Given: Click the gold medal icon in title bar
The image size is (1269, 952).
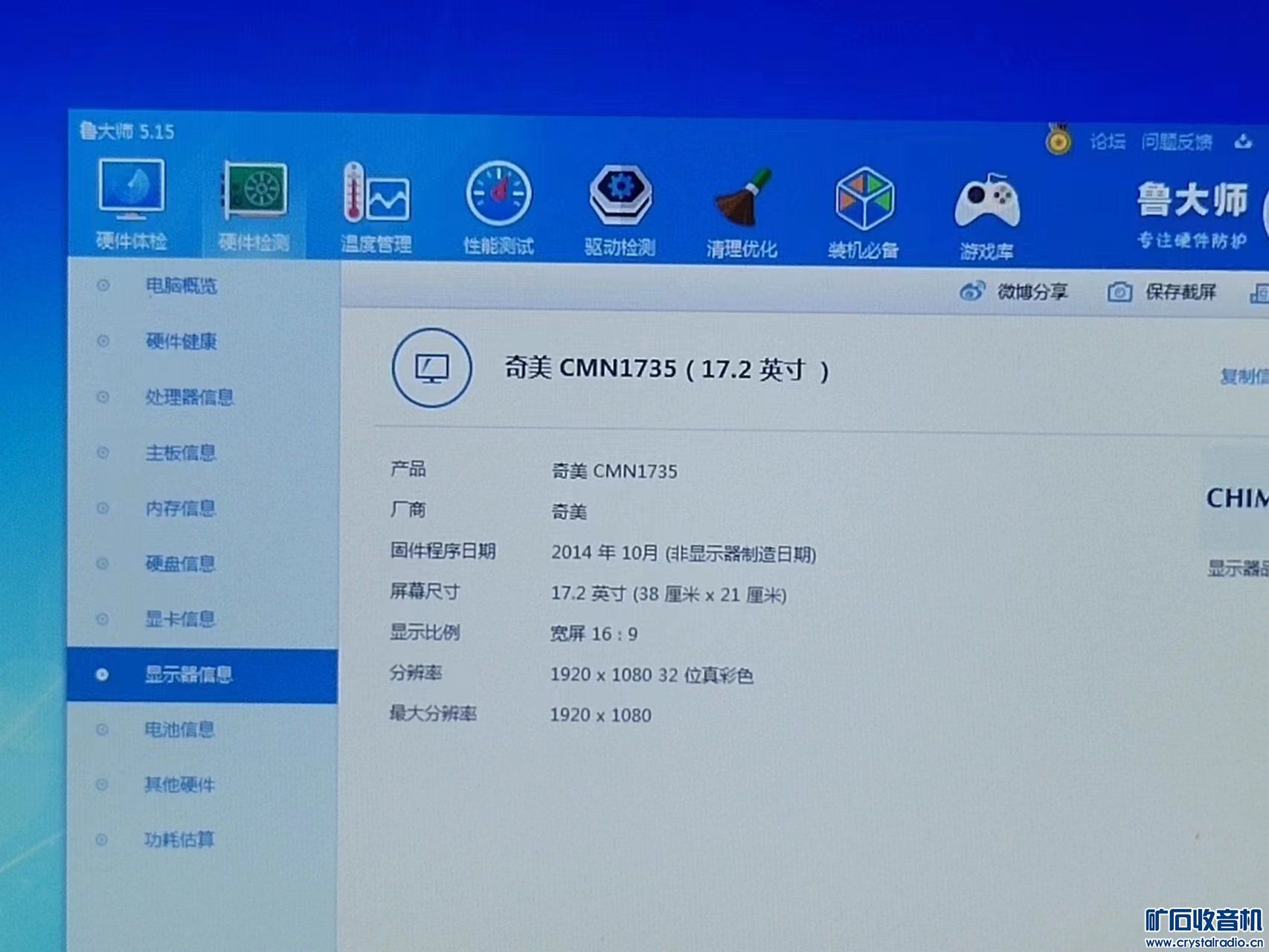Looking at the screenshot, I should [1058, 139].
